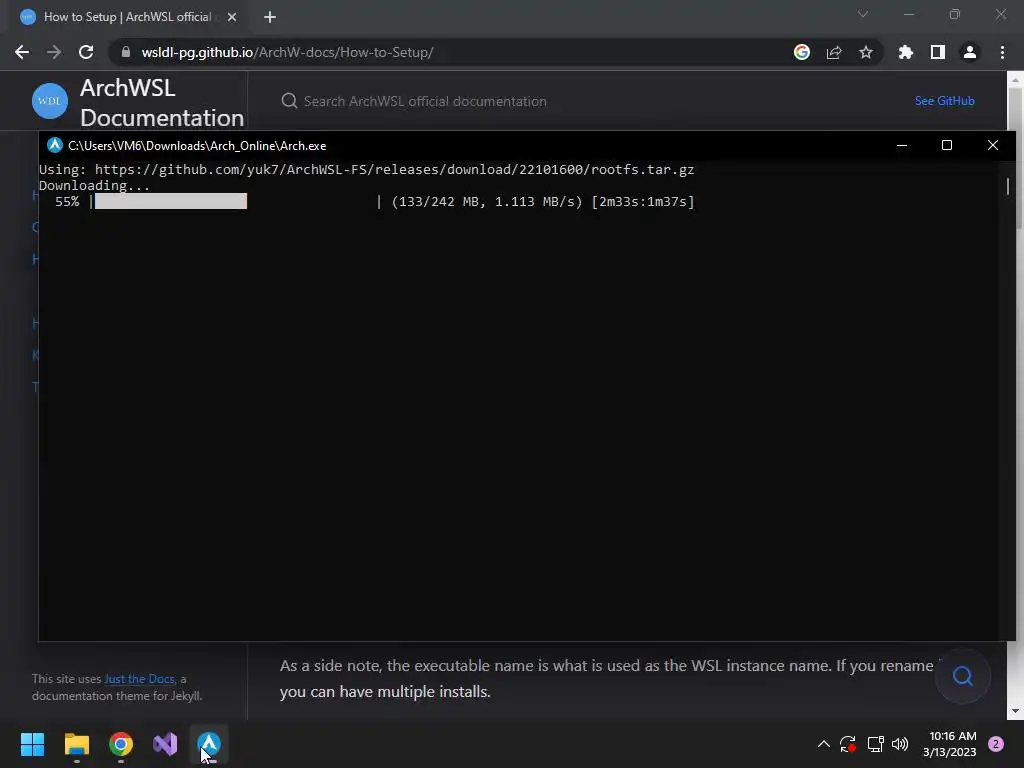Bookmark this tab with star
Screen dimensions: 1024x768
click(x=866, y=52)
